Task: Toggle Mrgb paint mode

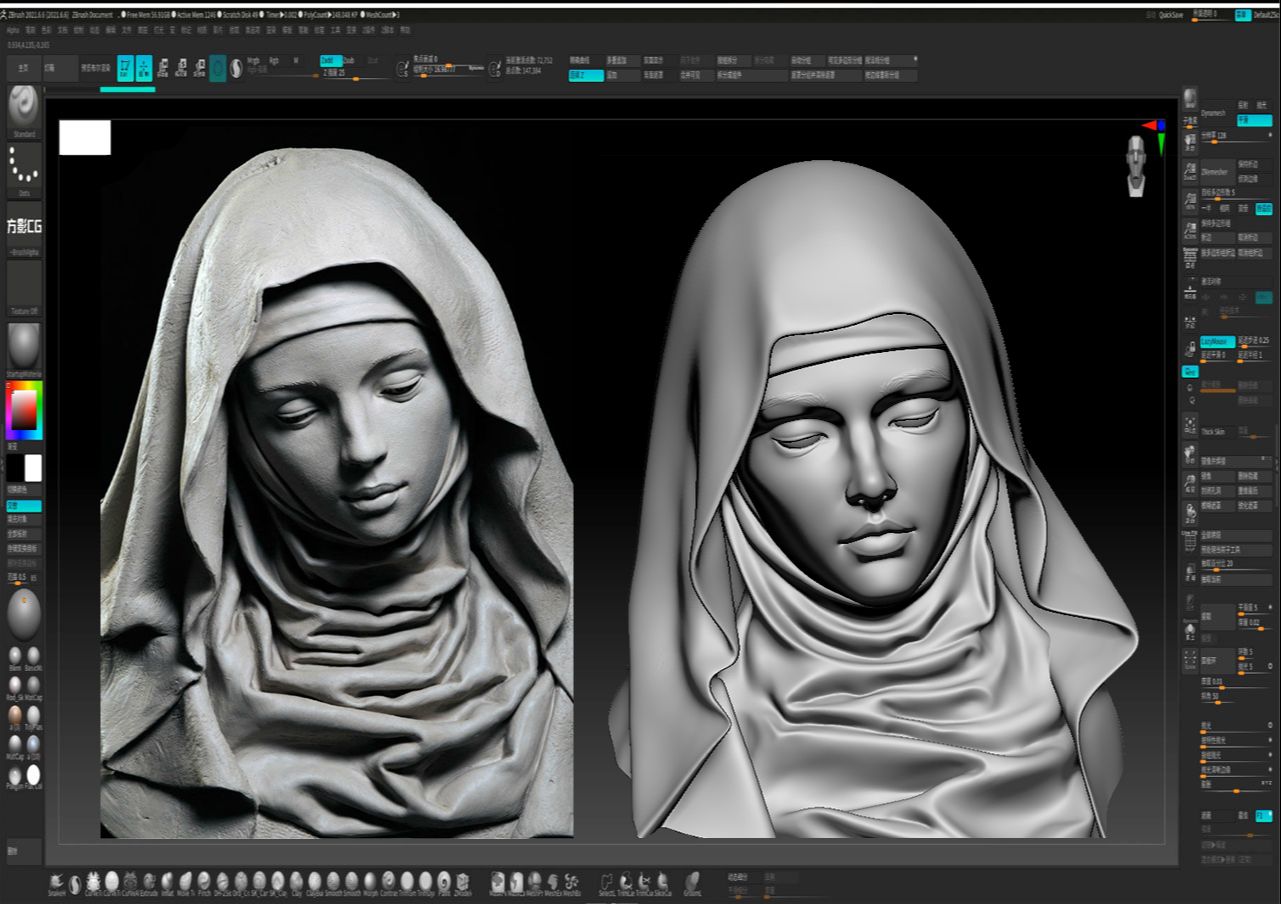Action: tap(253, 60)
